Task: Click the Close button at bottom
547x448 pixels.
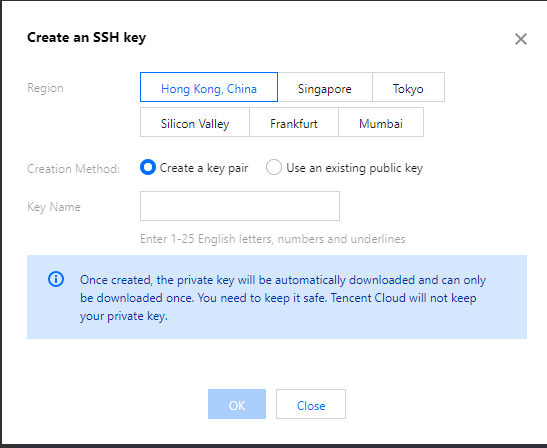Action: point(311,404)
